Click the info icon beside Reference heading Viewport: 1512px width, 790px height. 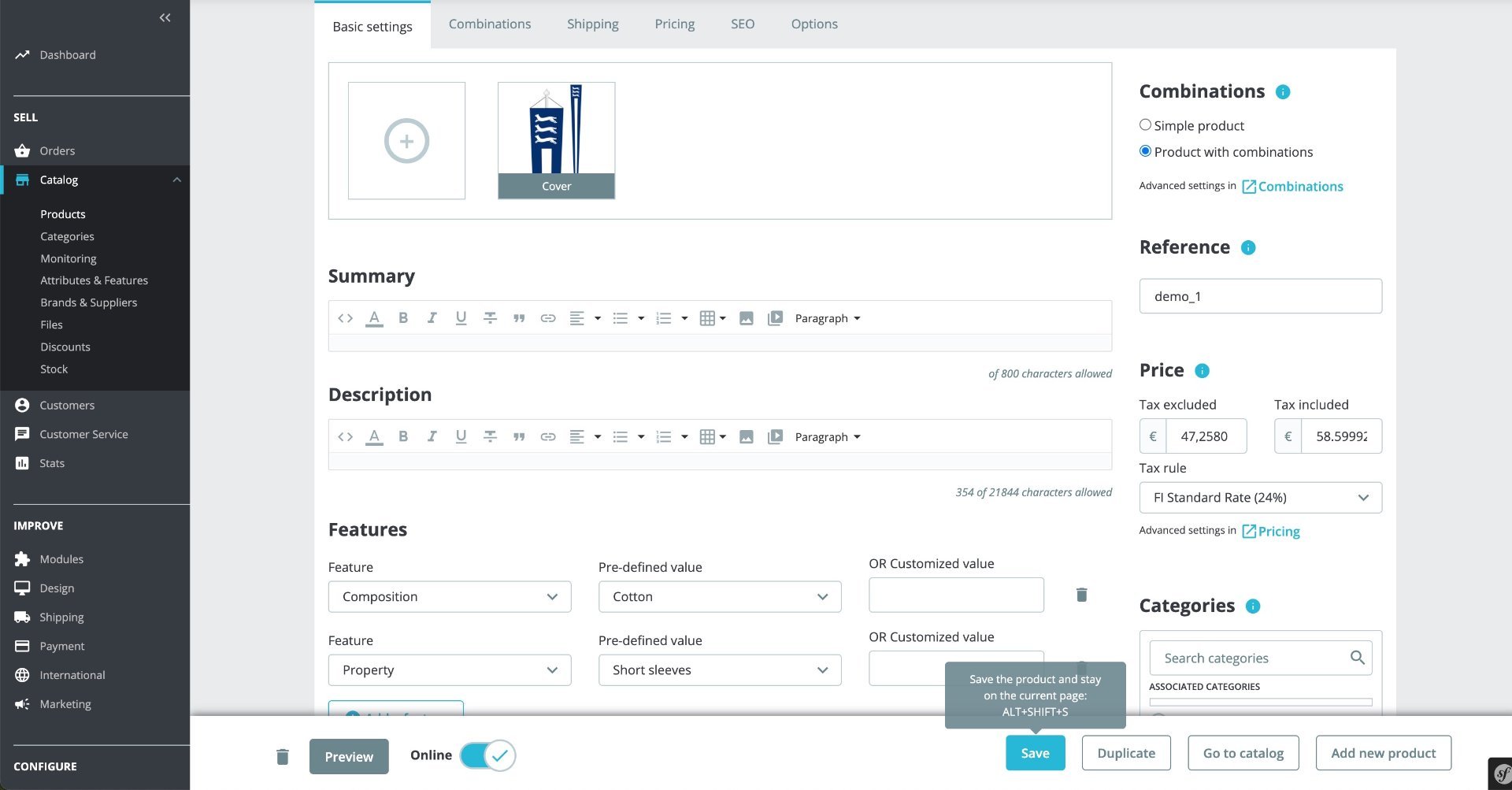coord(1247,248)
